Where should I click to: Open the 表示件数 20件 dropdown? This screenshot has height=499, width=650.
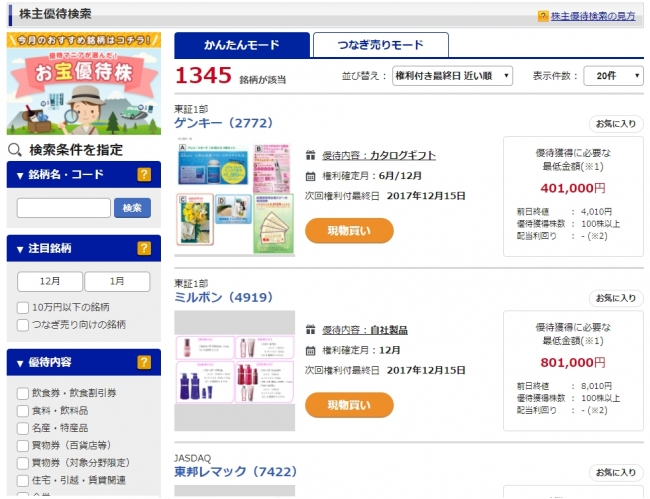tap(613, 76)
